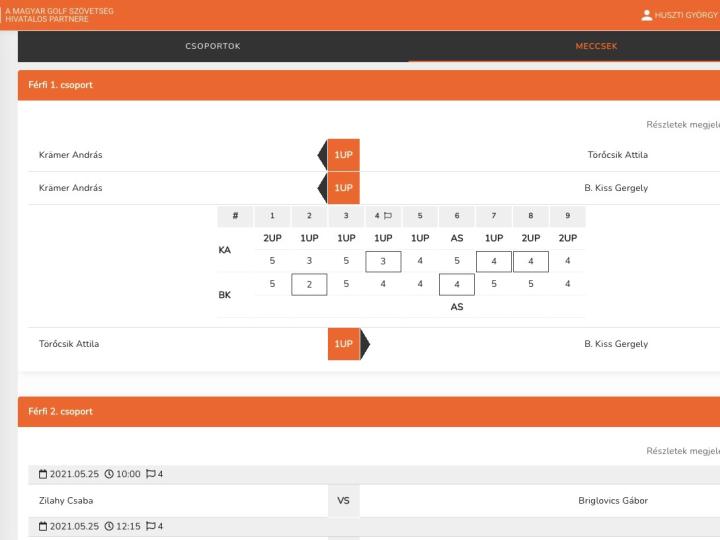The width and height of the screenshot is (720, 540).
Task: Click the hole 6 column header
Action: [457, 216]
